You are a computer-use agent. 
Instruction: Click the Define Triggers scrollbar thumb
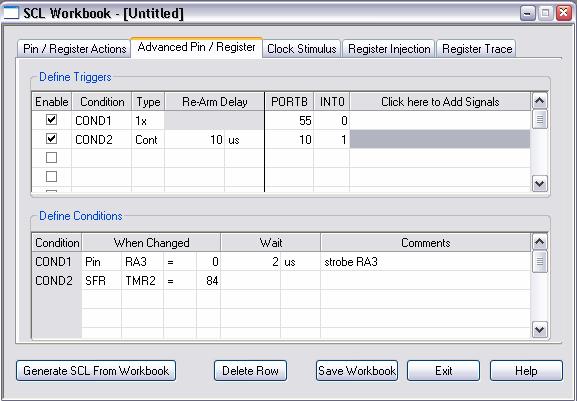[x=539, y=119]
